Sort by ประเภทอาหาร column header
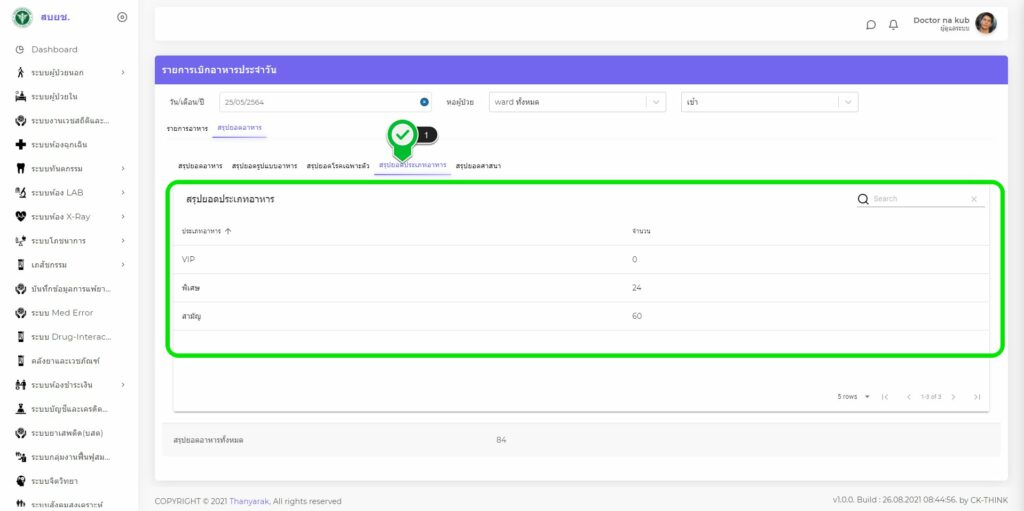 [206, 231]
